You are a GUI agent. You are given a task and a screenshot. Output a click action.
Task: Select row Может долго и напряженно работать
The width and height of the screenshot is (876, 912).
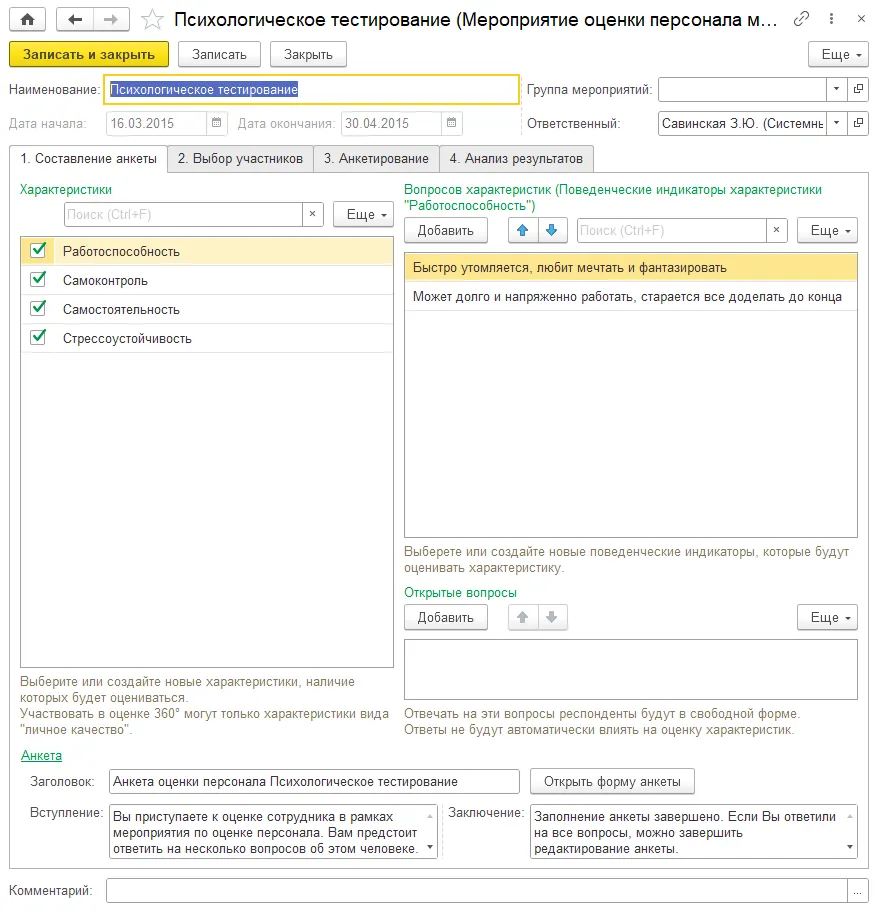(631, 297)
